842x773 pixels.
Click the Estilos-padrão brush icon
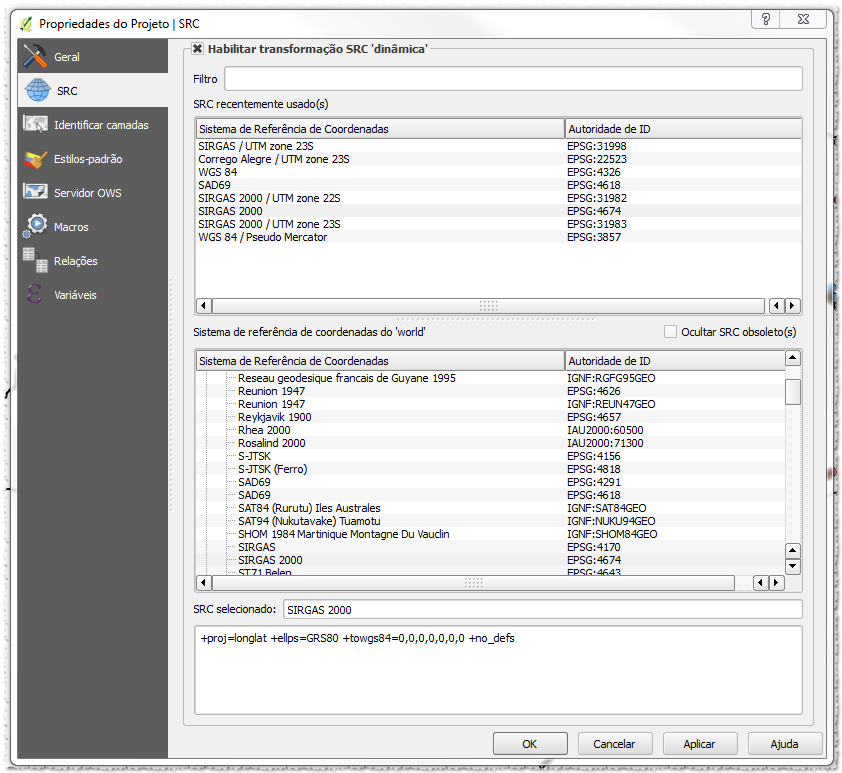(x=36, y=159)
